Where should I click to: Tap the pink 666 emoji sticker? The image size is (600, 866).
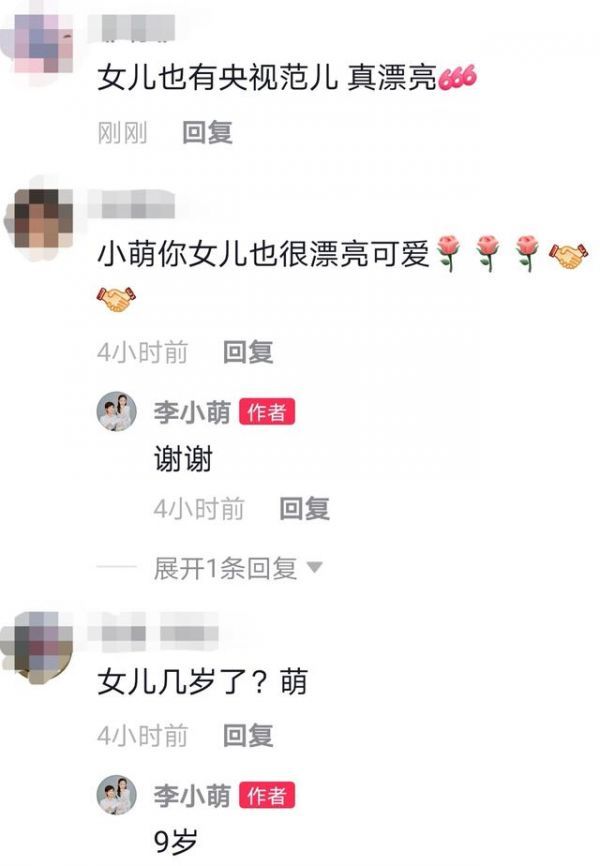pyautogui.click(x=456, y=78)
